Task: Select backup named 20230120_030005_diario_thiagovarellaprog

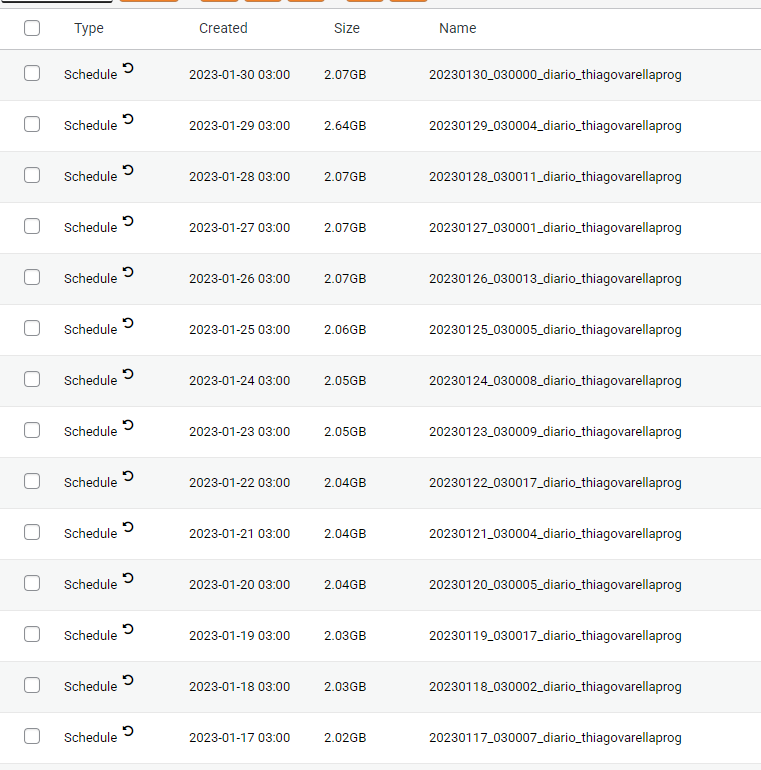Action: click(x=555, y=585)
